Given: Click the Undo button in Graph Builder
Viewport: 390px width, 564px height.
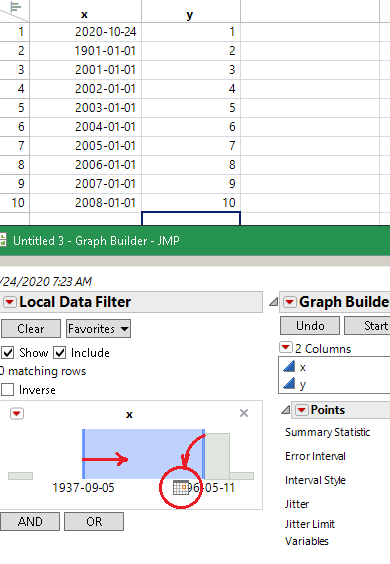Looking at the screenshot, I should [x=310, y=326].
